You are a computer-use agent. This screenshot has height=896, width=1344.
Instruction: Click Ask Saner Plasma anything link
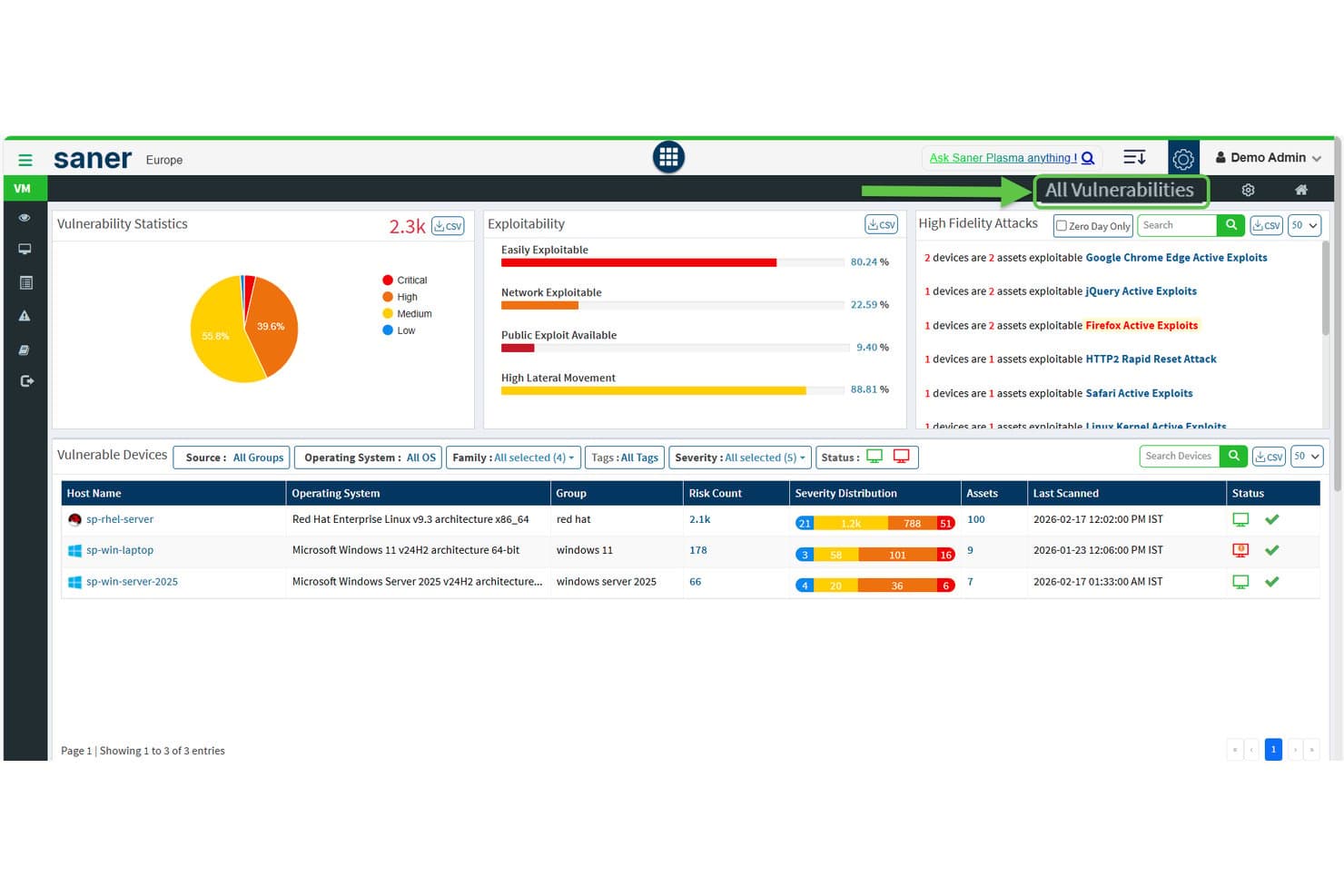[x=1003, y=158]
